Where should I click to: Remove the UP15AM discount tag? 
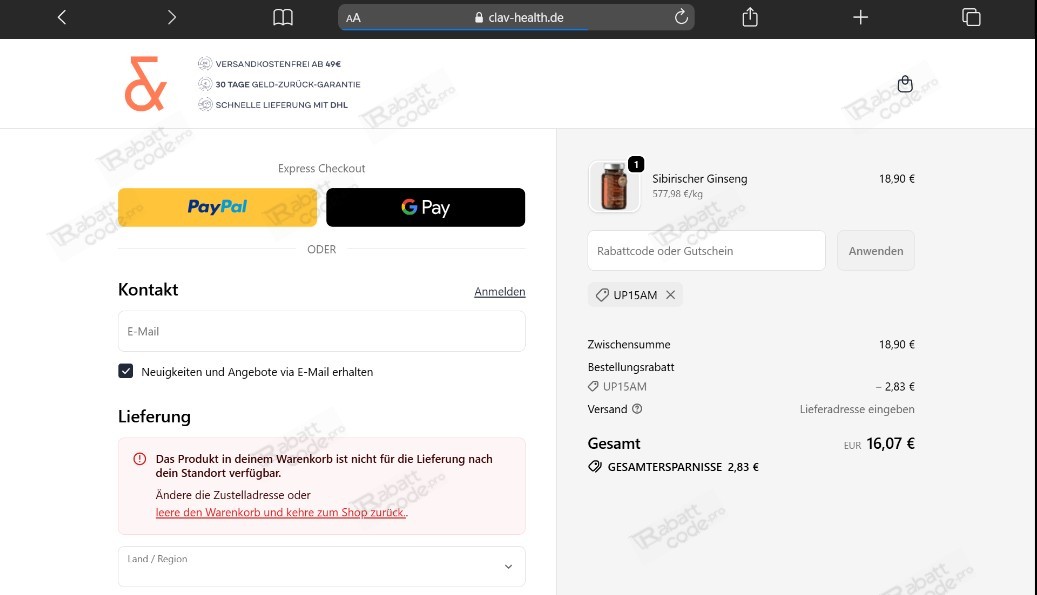(x=671, y=295)
